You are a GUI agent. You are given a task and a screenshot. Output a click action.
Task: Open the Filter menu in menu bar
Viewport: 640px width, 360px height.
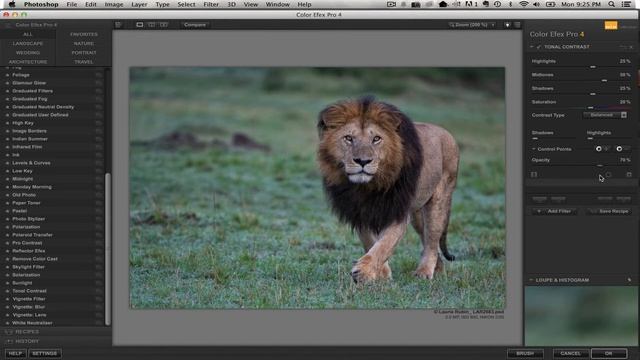point(211,4)
